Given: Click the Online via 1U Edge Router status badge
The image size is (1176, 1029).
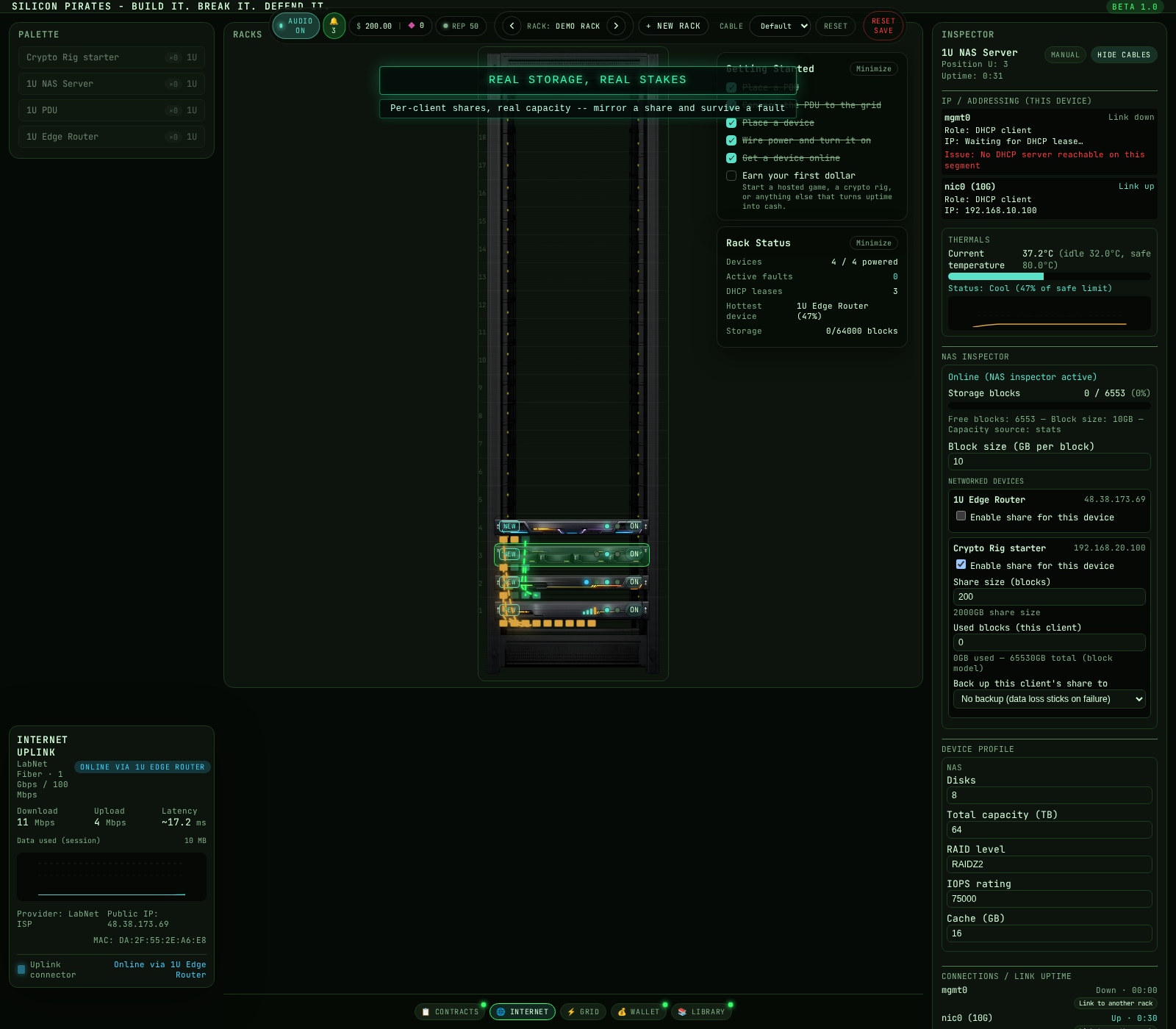Looking at the screenshot, I should [x=143, y=767].
